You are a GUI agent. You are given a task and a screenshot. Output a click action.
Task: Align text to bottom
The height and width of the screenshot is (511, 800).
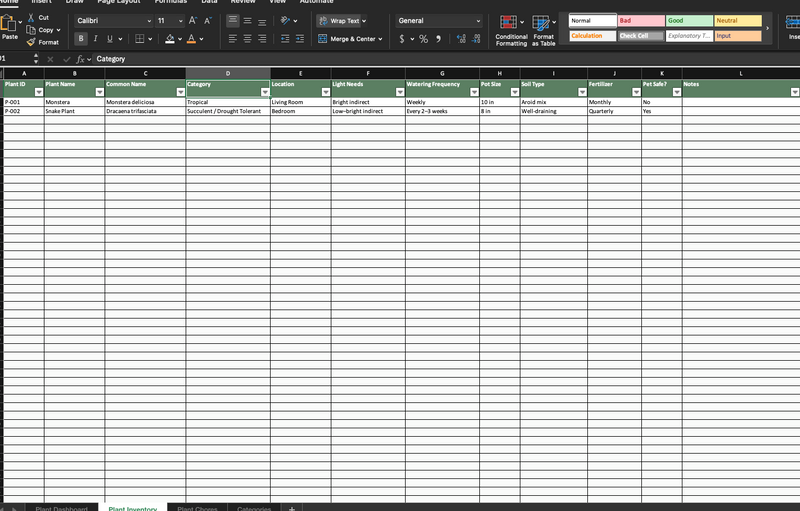(262, 21)
